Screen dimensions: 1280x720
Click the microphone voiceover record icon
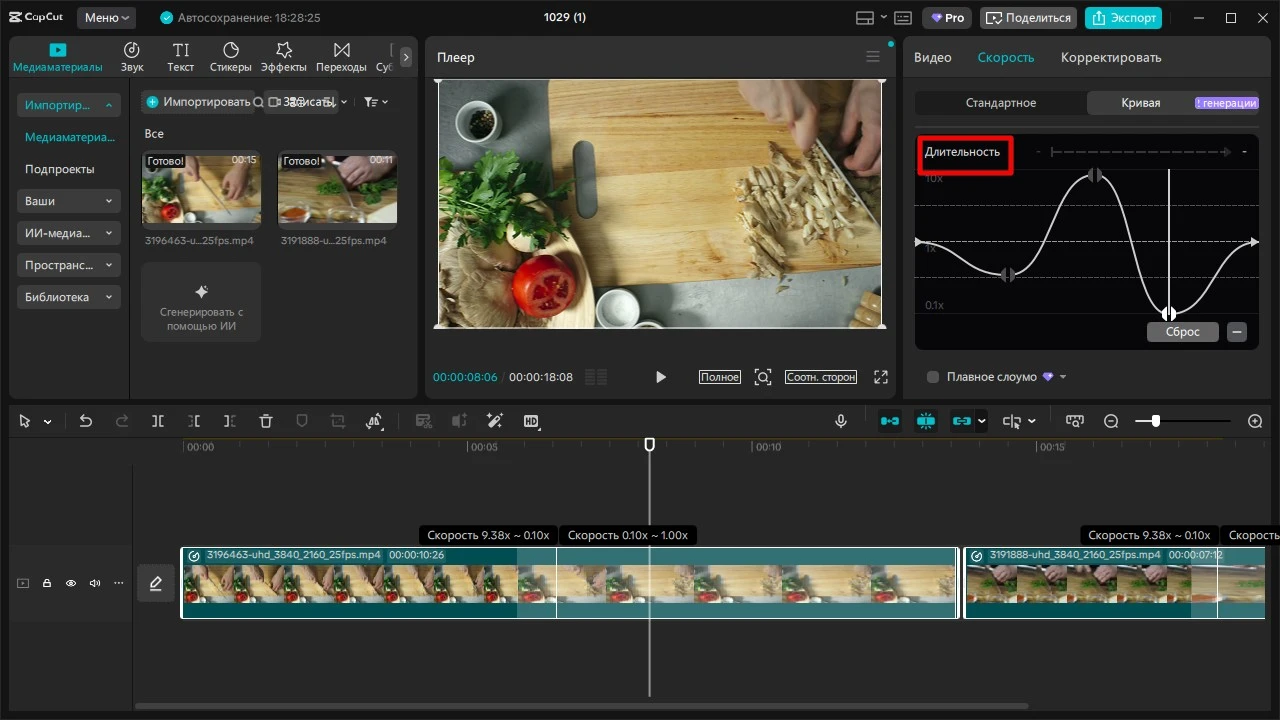click(x=842, y=422)
